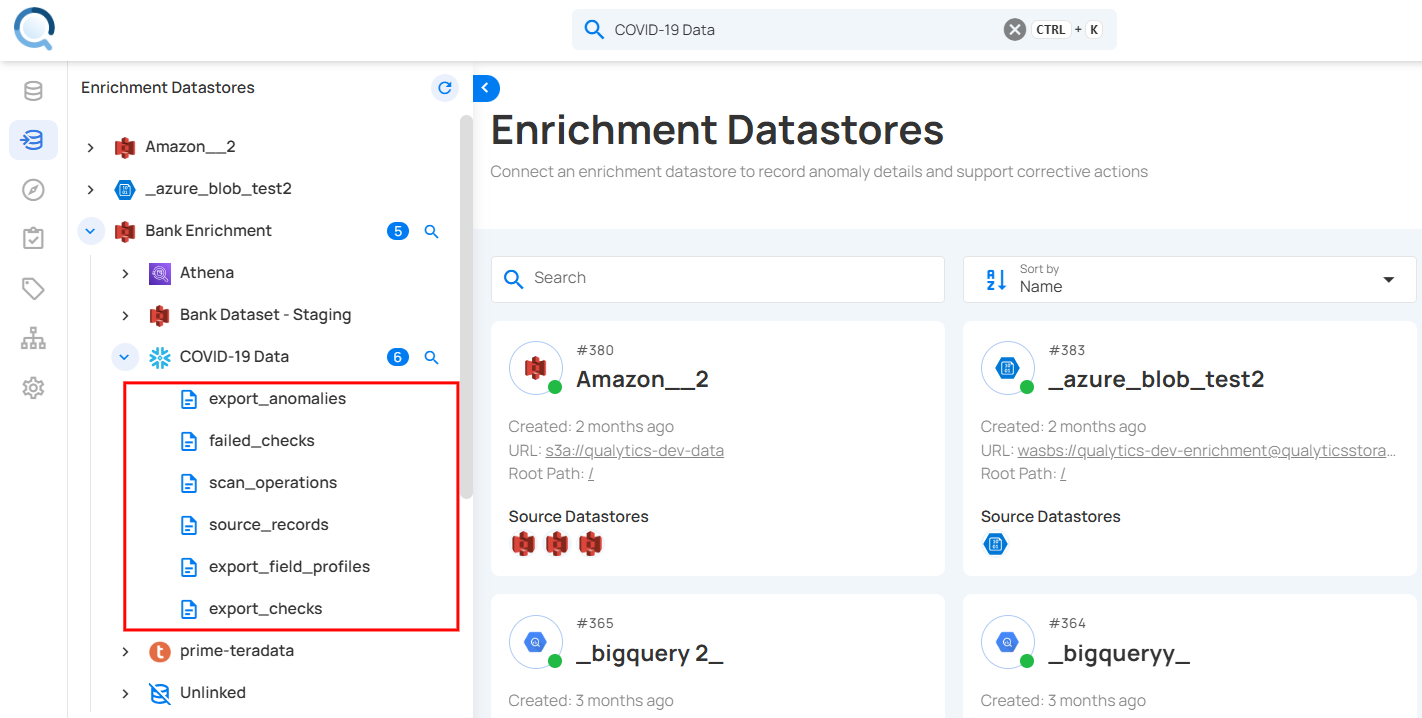Open the Flows hierarchy icon in sidebar

[x=33, y=339]
